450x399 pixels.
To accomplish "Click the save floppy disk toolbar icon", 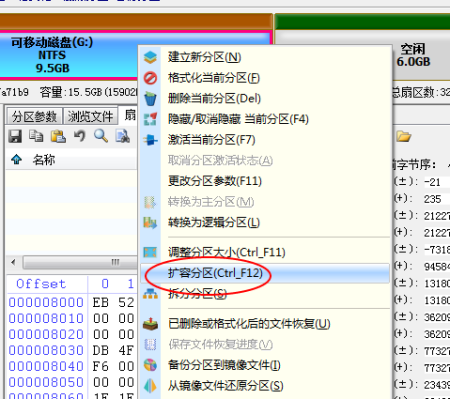I will click(15, 137).
